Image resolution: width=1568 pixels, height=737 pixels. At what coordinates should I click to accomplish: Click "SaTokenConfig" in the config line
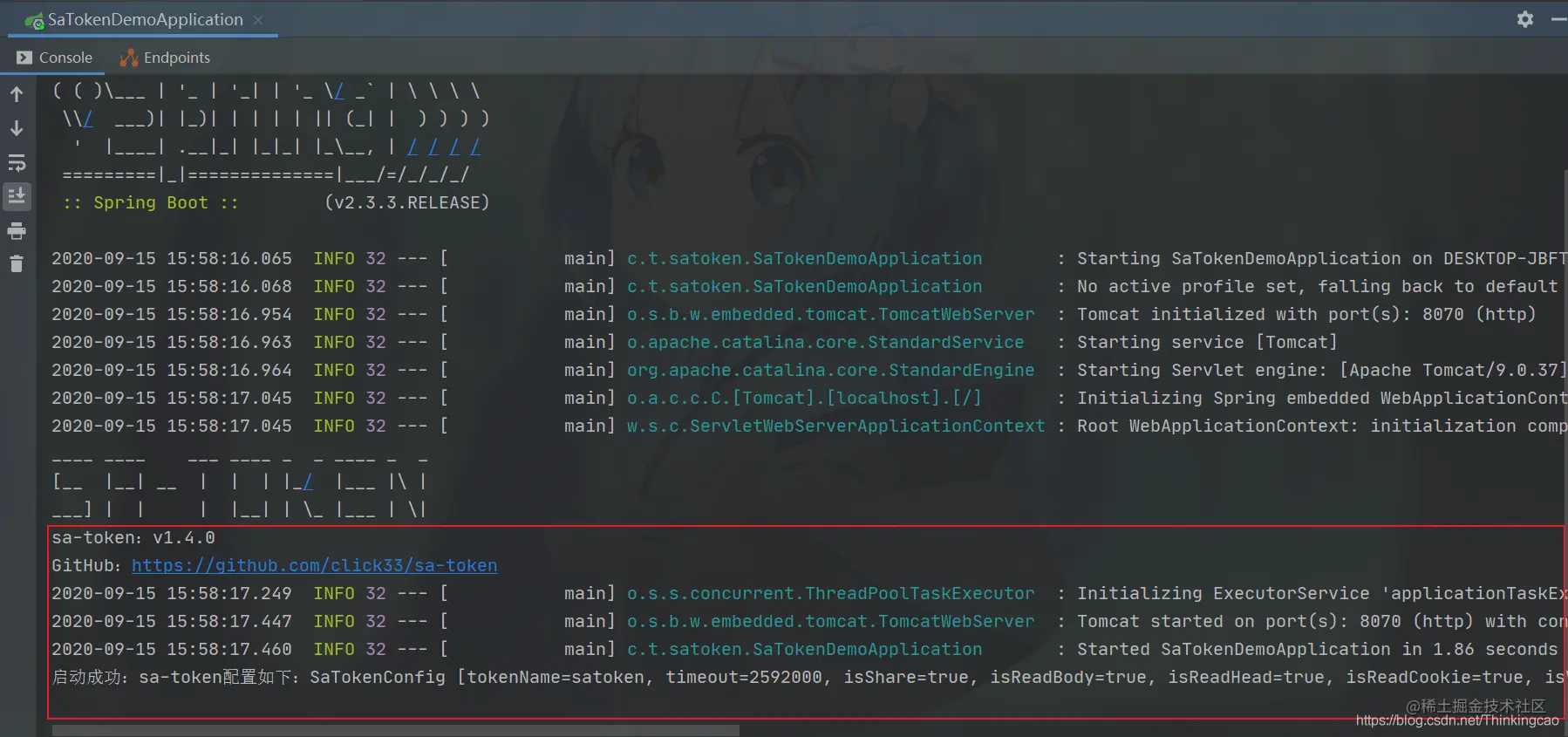click(378, 677)
